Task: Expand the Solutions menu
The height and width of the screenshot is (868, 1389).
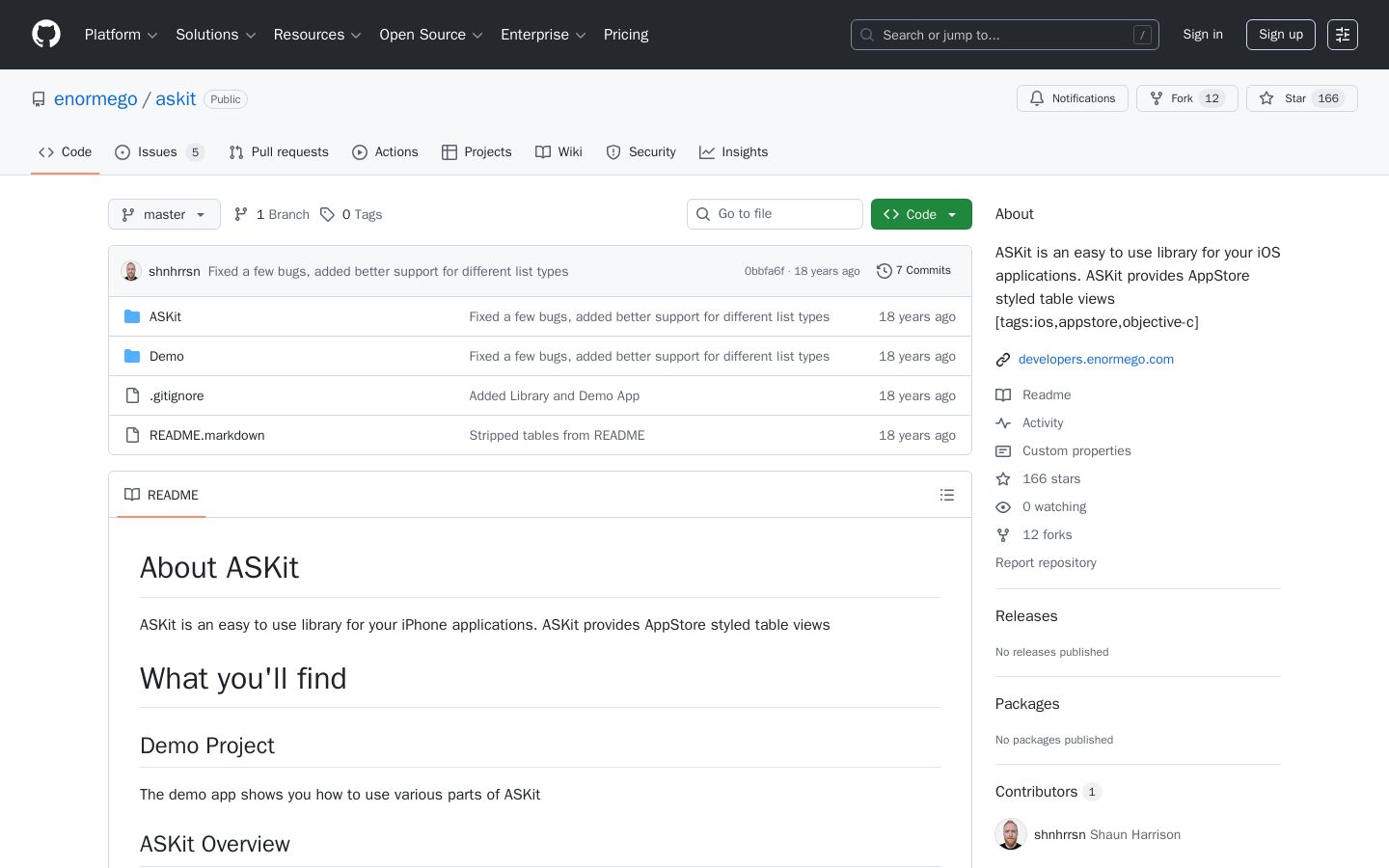Action: click(215, 35)
